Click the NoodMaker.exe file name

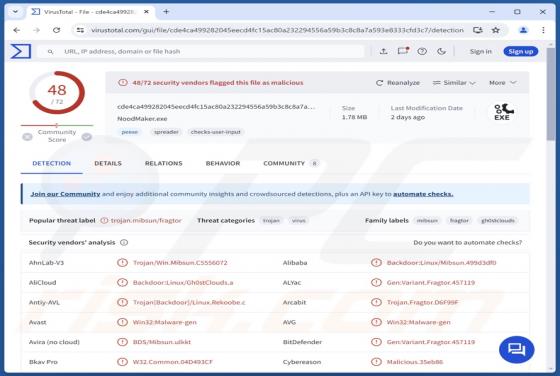pyautogui.click(x=142, y=119)
